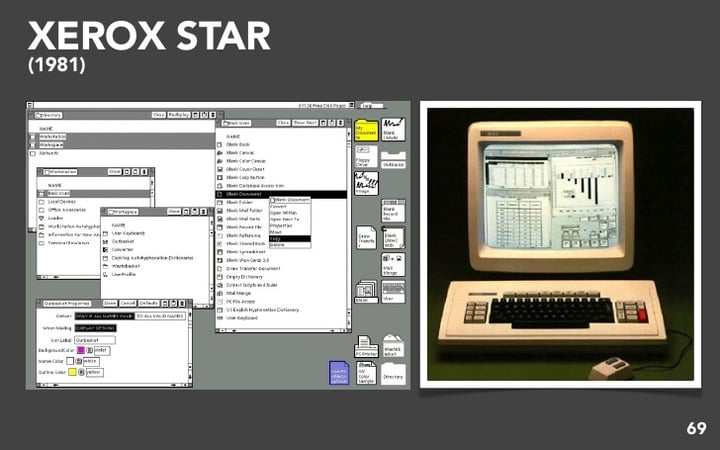The width and height of the screenshot is (720, 450).
Task: Click the violet Background Color swatch
Action: point(81,350)
